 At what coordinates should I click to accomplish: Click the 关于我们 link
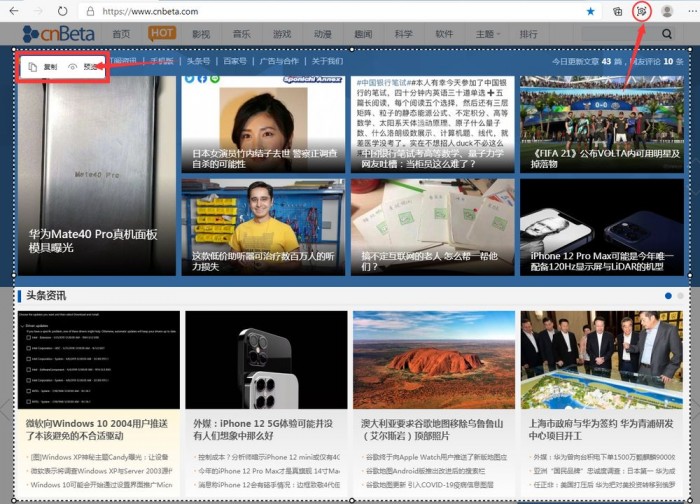(327, 61)
